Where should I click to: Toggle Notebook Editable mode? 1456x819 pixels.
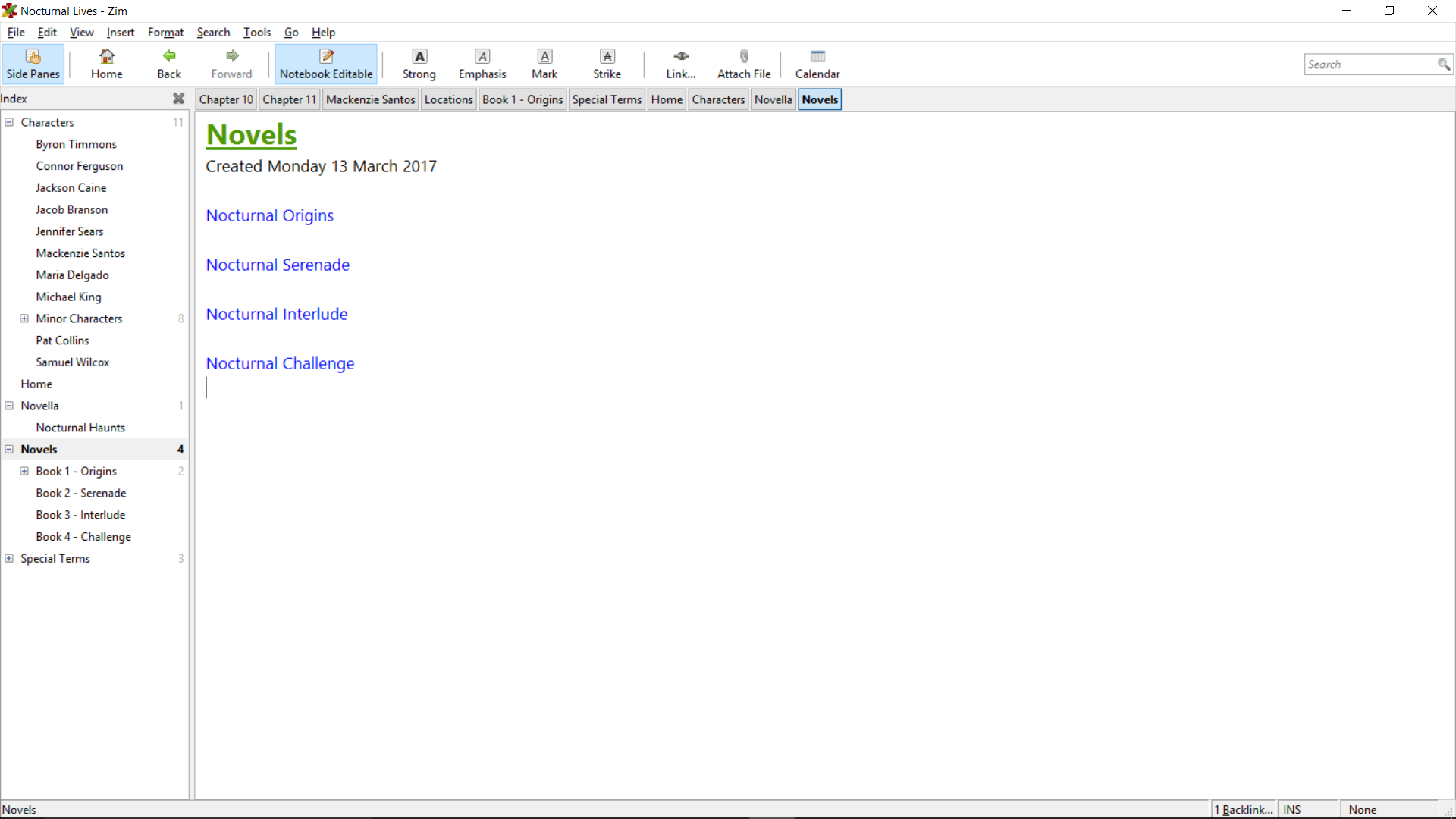326,64
